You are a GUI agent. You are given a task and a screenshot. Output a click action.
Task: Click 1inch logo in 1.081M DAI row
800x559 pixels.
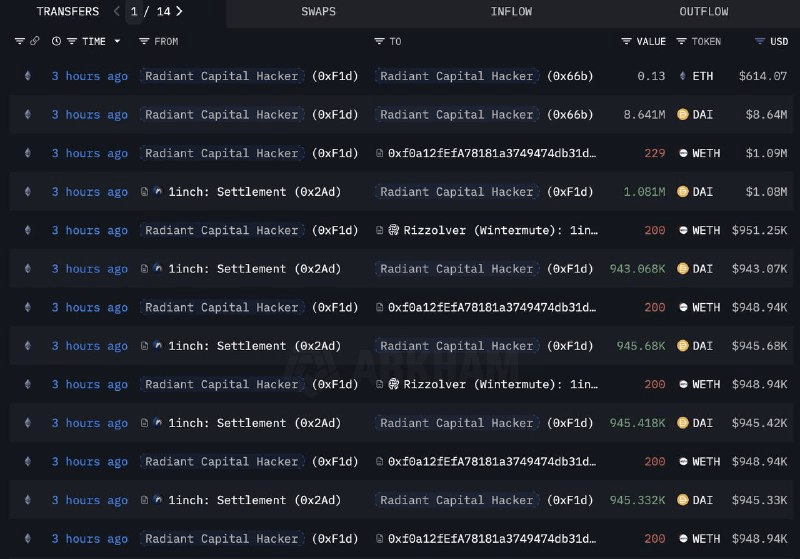(x=158, y=192)
